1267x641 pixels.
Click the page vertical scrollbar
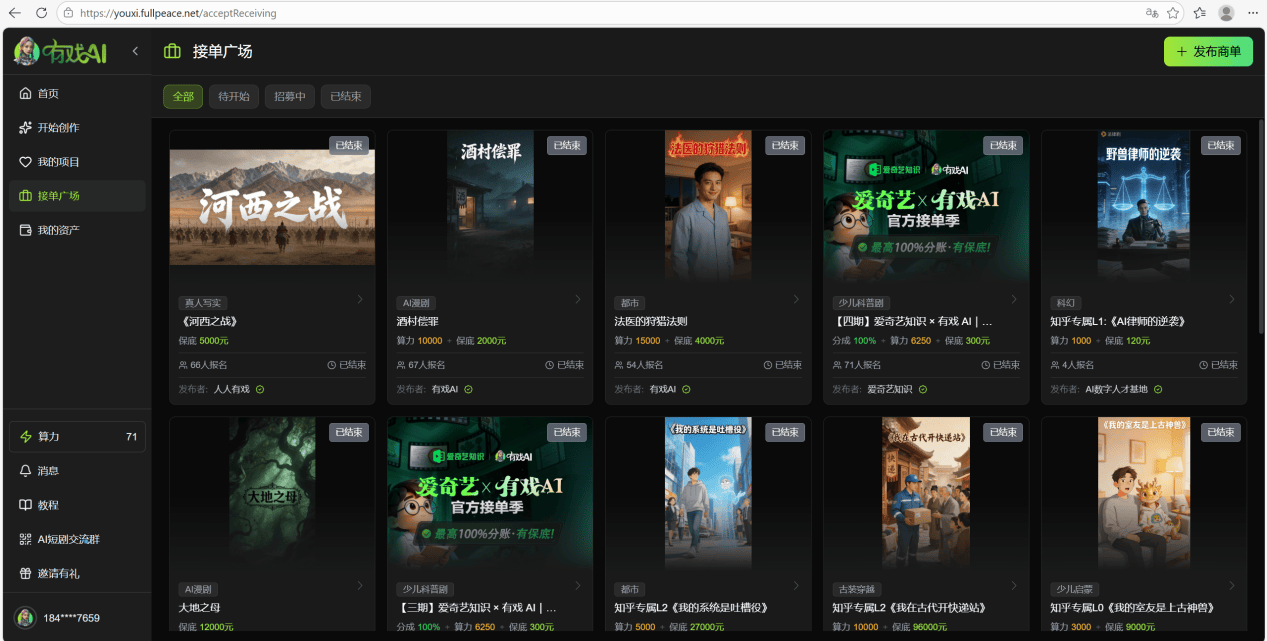(x=1261, y=230)
